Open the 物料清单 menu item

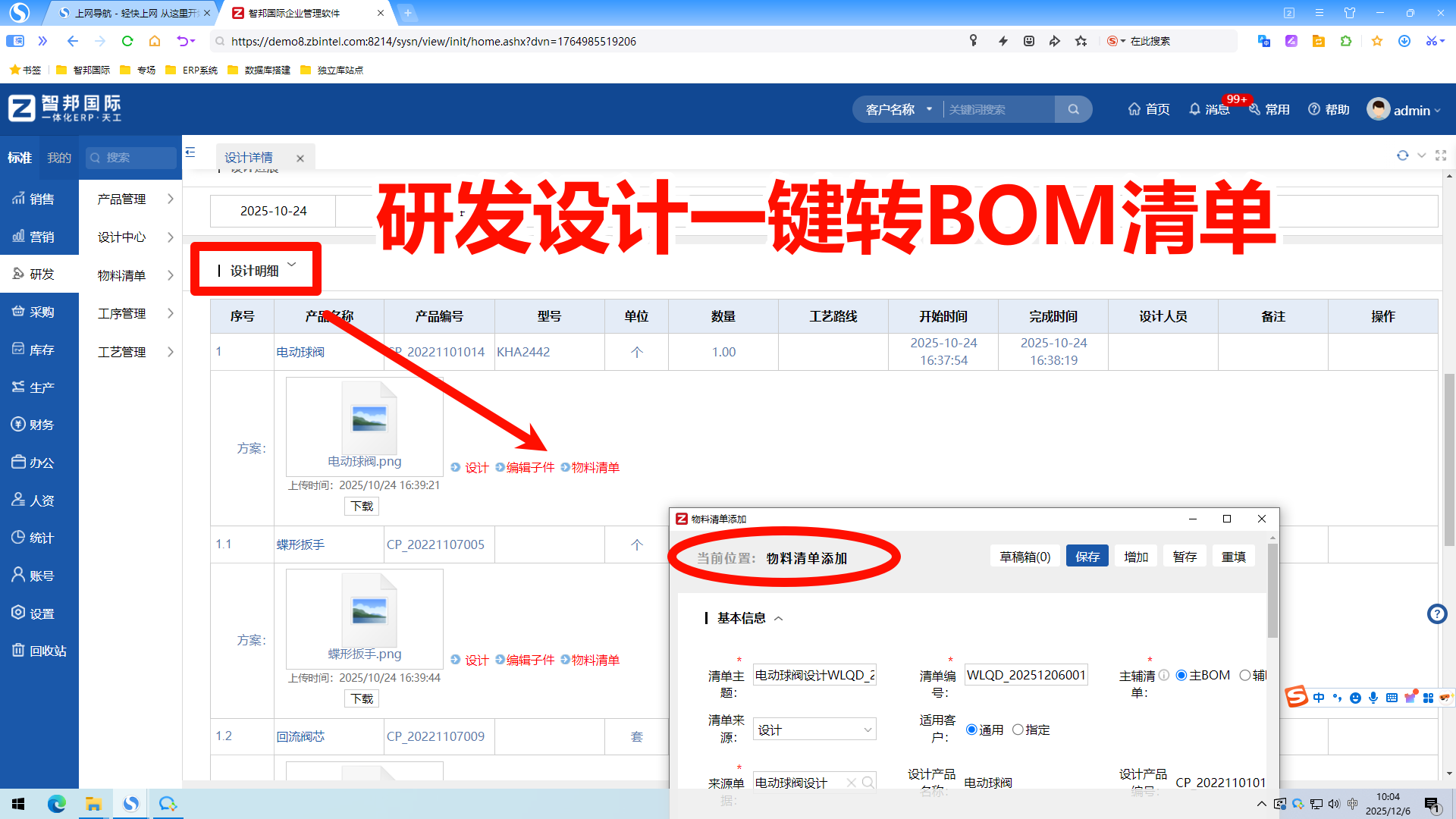pyautogui.click(x=121, y=275)
